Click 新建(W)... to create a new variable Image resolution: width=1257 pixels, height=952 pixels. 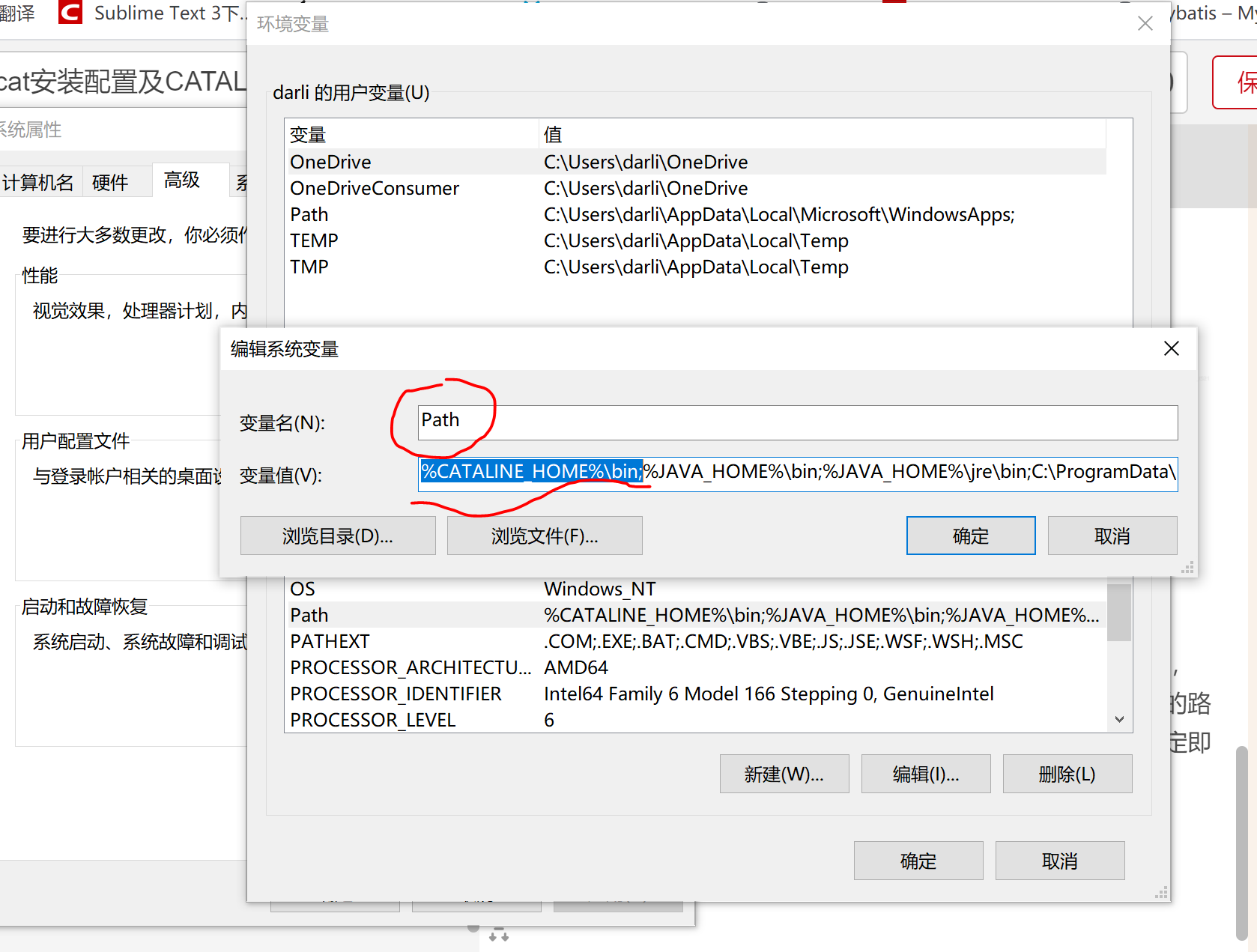pos(784,773)
